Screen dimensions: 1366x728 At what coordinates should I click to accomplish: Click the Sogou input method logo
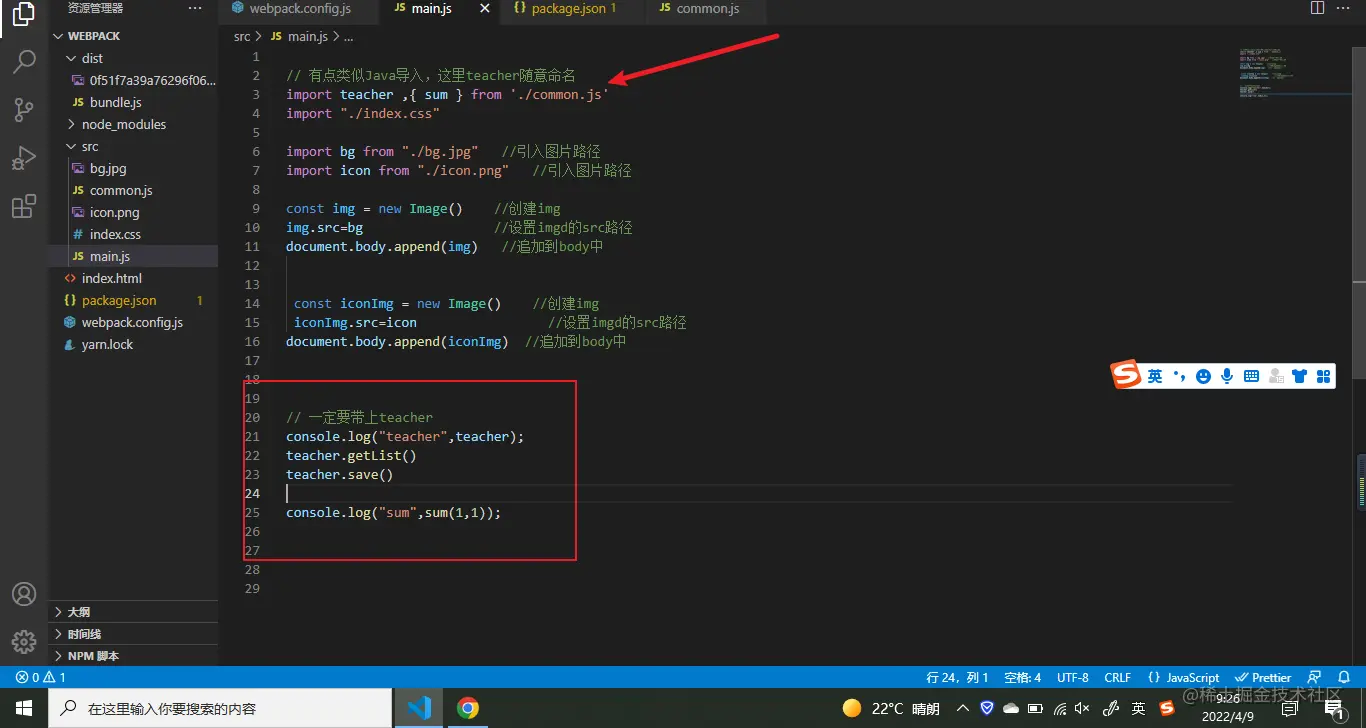pyautogui.click(x=1126, y=376)
